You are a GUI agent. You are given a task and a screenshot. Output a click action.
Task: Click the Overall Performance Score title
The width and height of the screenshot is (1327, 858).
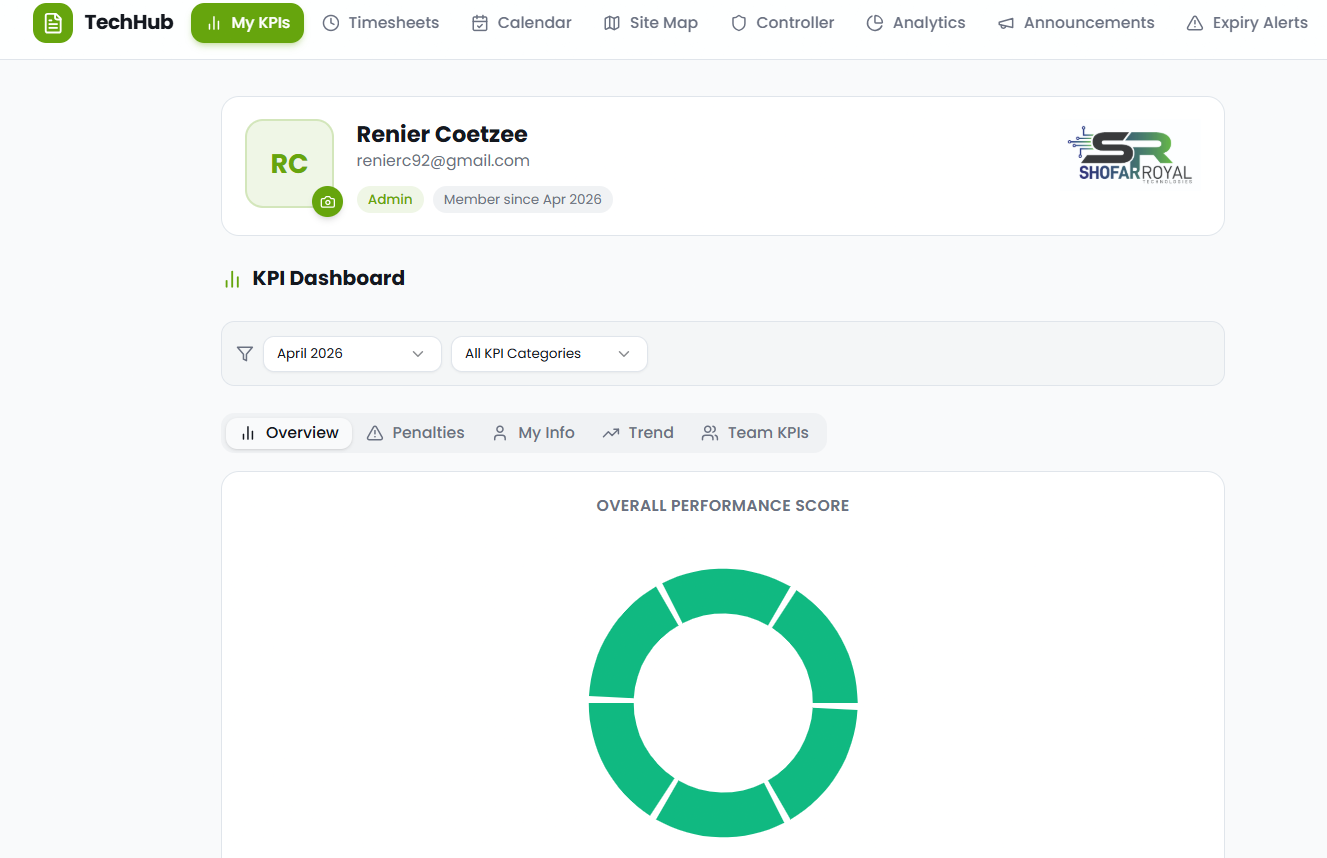[x=723, y=506]
